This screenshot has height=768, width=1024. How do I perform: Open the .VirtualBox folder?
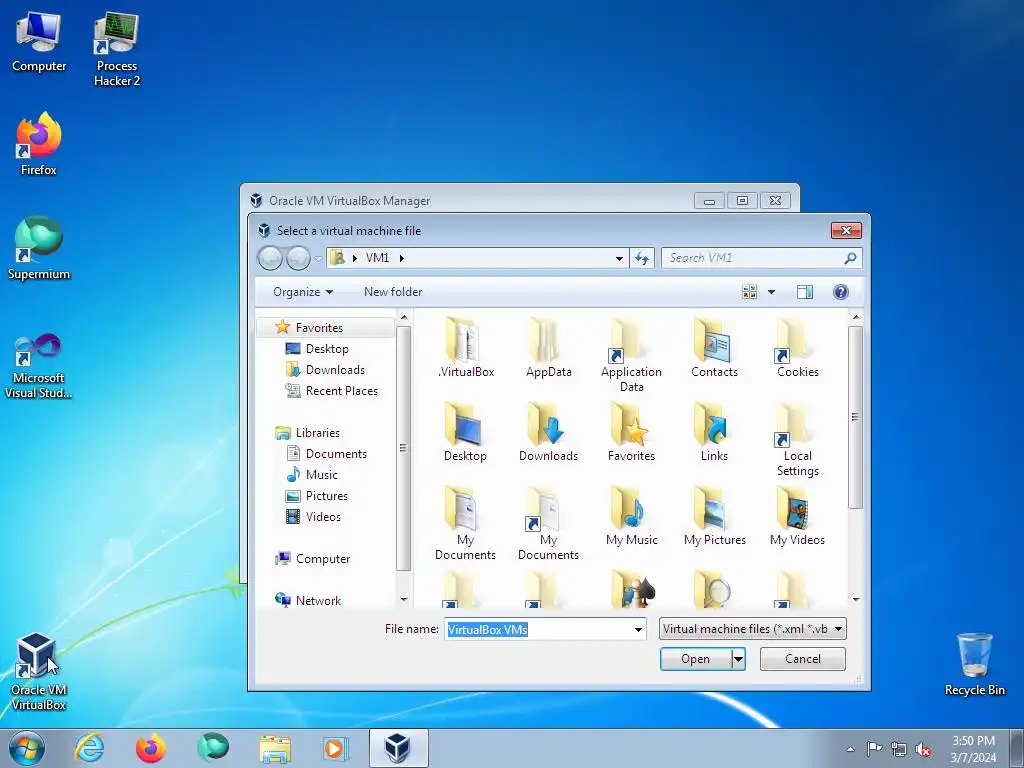(x=466, y=348)
